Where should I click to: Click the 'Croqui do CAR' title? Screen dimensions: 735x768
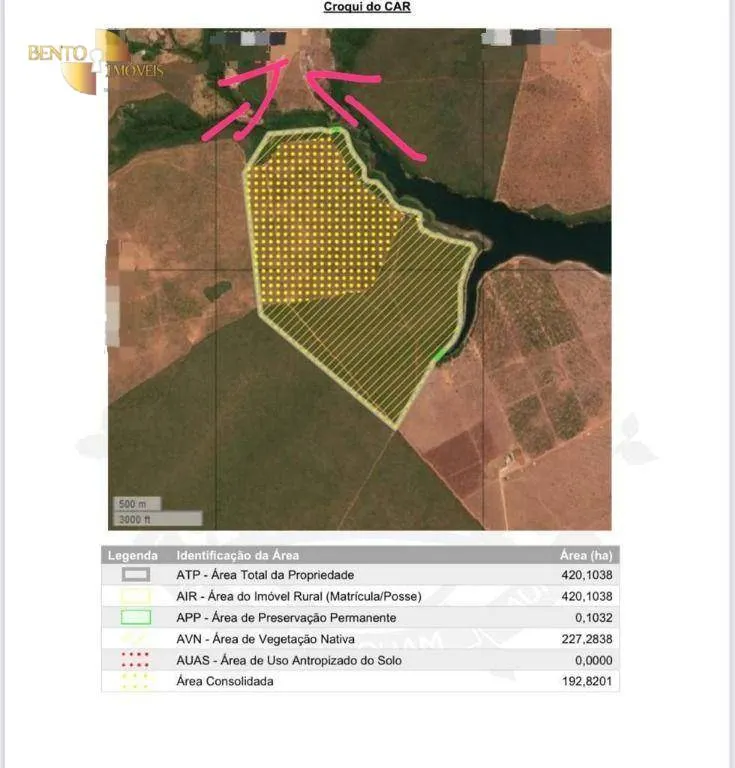click(367, 7)
